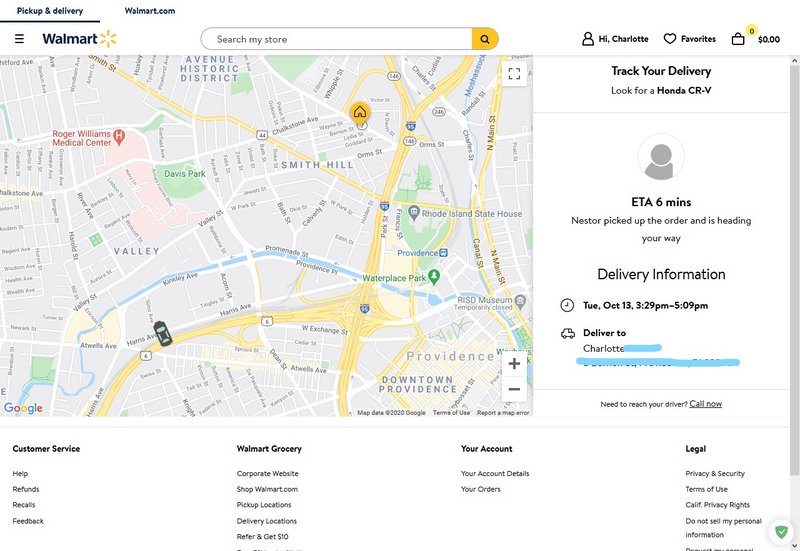
Task: Click the Favorites heart icon
Action: click(x=670, y=39)
